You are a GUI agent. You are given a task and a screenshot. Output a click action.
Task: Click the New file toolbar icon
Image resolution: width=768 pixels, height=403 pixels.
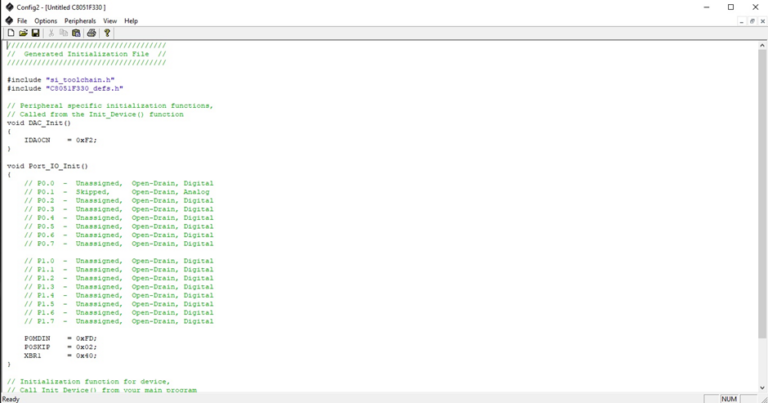point(10,33)
